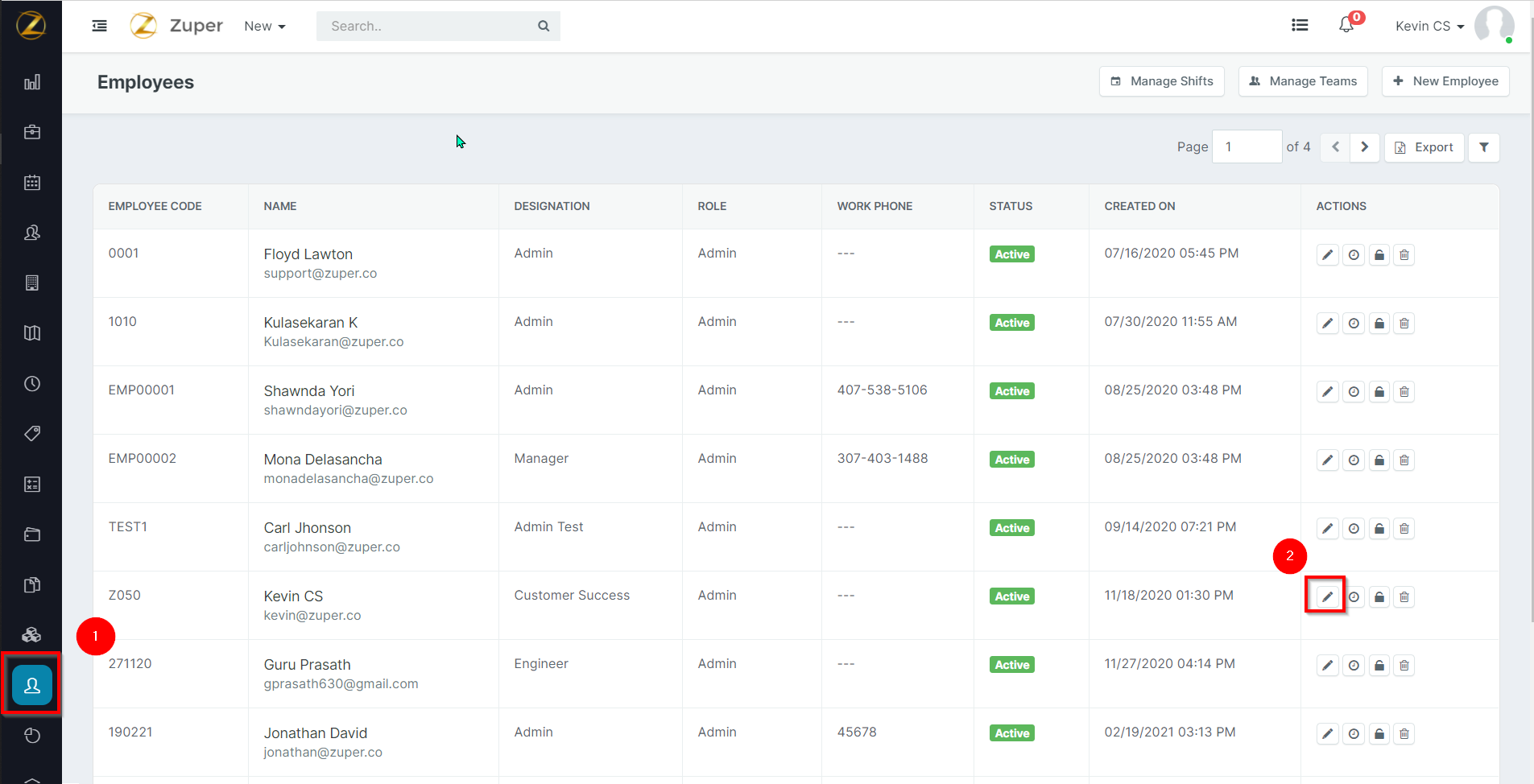Open dashboard chart icon in sidebar
Screen dimensions: 1534x784
coord(32,82)
